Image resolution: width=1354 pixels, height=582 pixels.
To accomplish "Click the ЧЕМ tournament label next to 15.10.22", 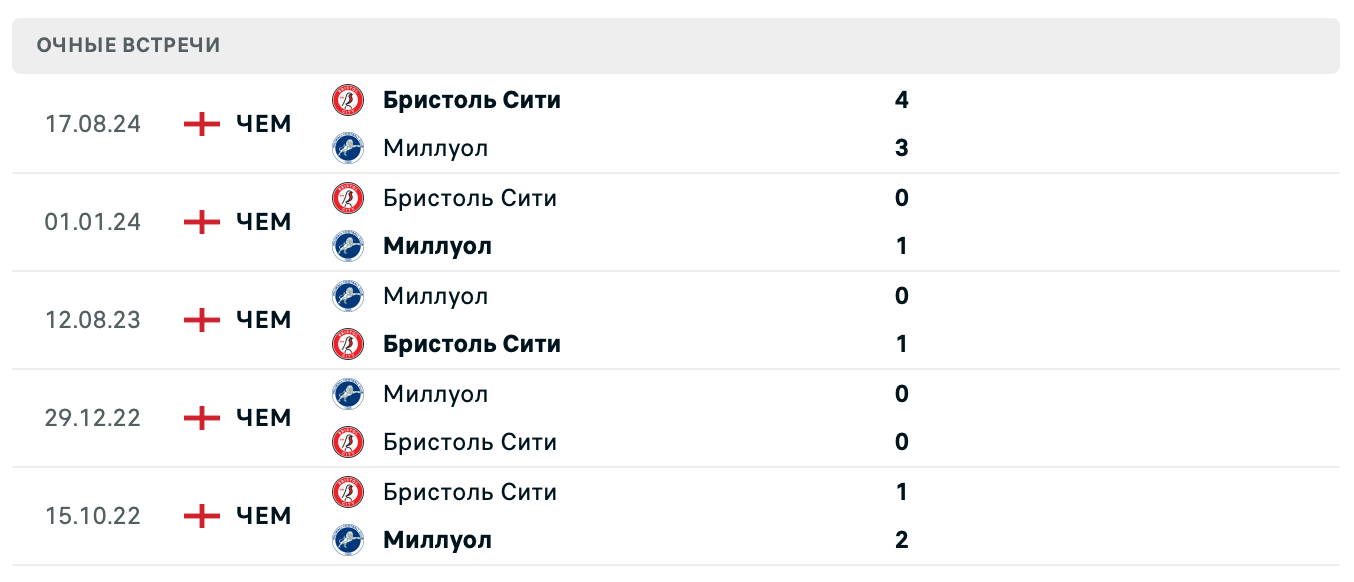I will (x=262, y=516).
